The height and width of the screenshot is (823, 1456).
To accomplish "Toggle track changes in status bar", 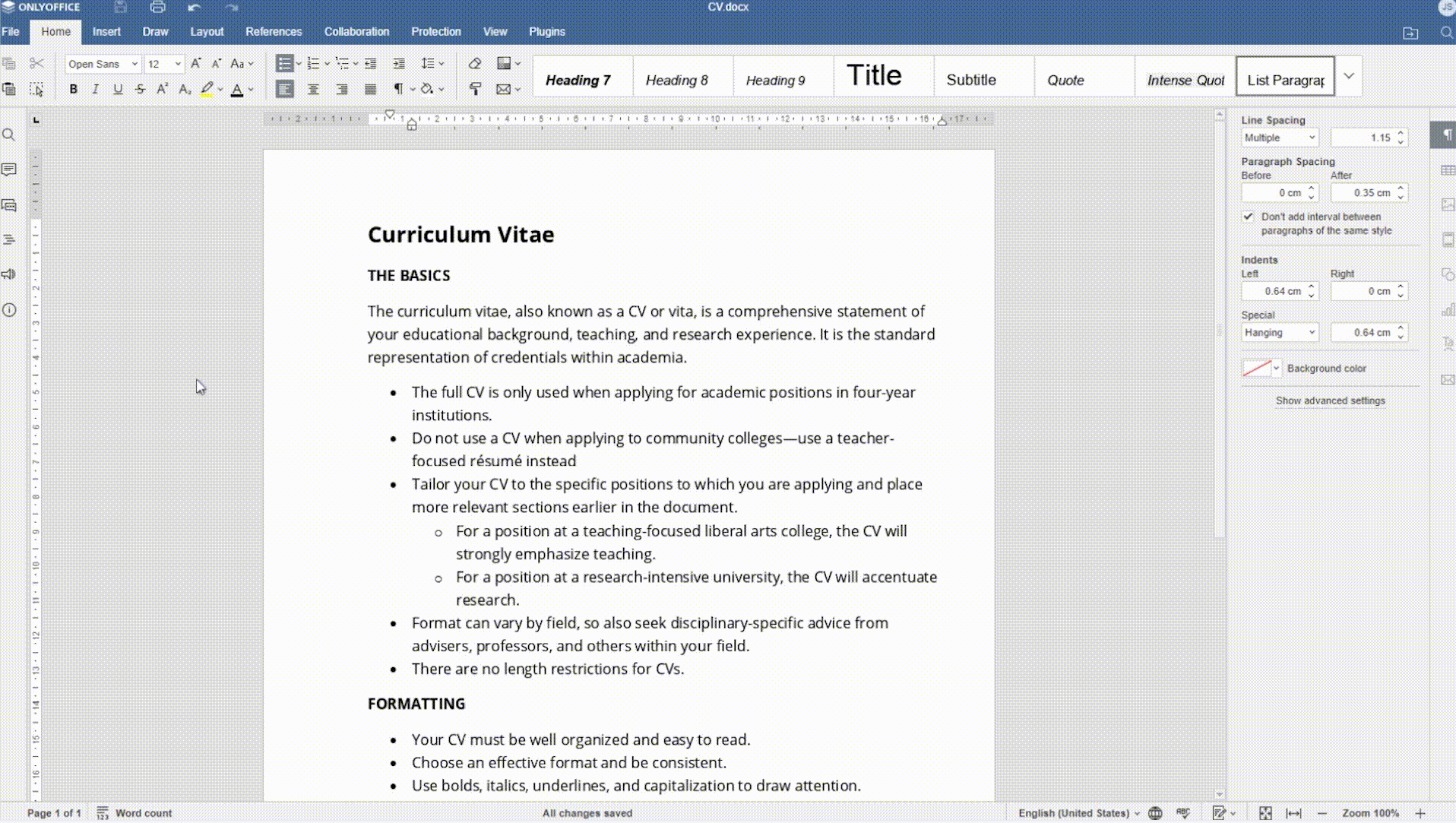I will point(1219,813).
